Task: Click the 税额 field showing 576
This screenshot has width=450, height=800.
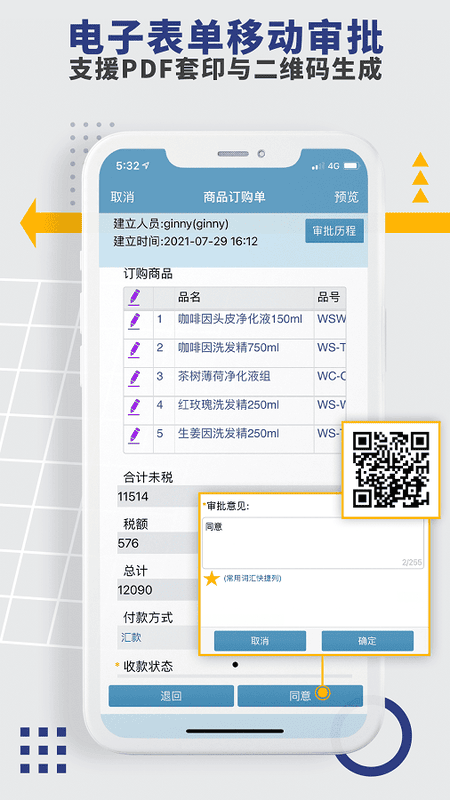Action: [x=158, y=543]
